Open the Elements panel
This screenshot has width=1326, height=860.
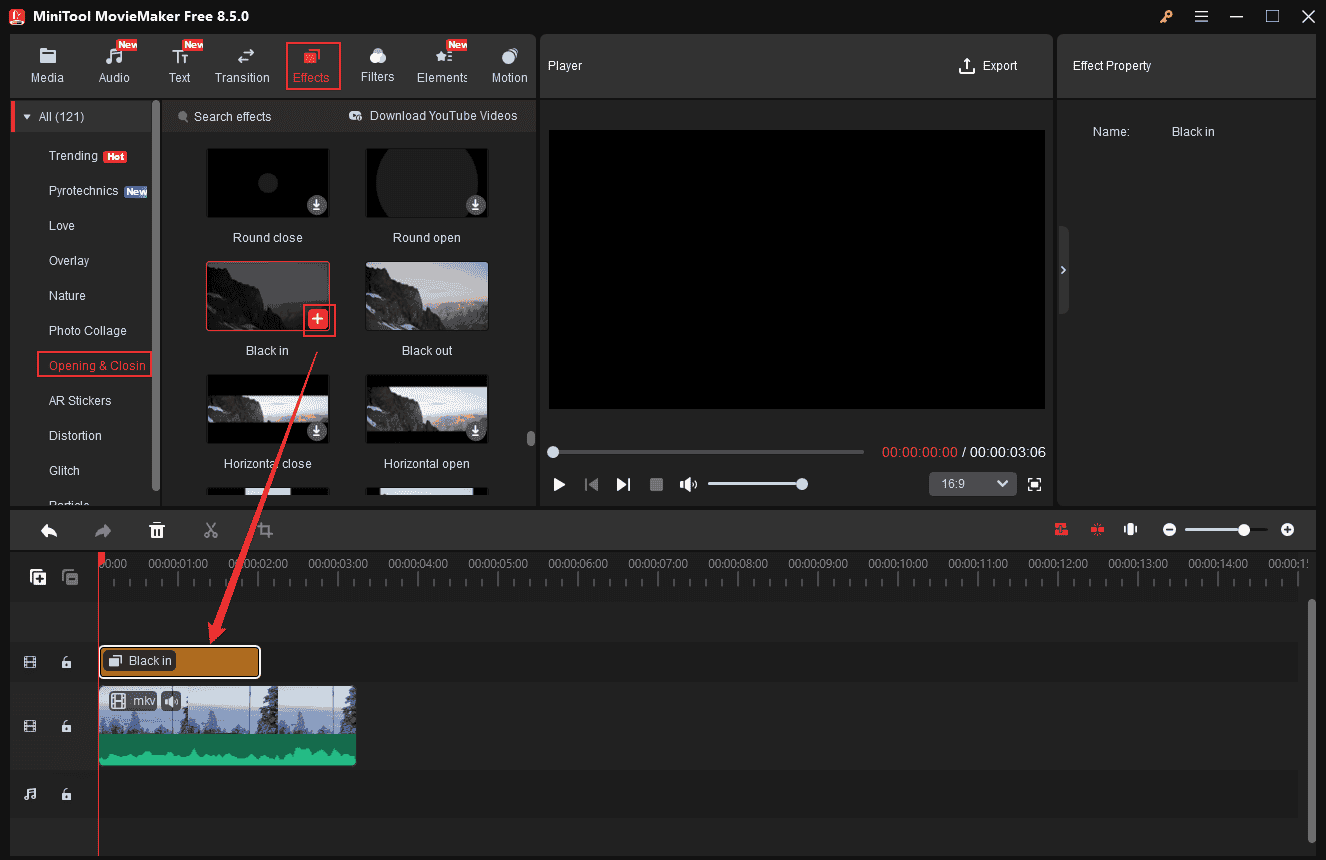pyautogui.click(x=441, y=65)
